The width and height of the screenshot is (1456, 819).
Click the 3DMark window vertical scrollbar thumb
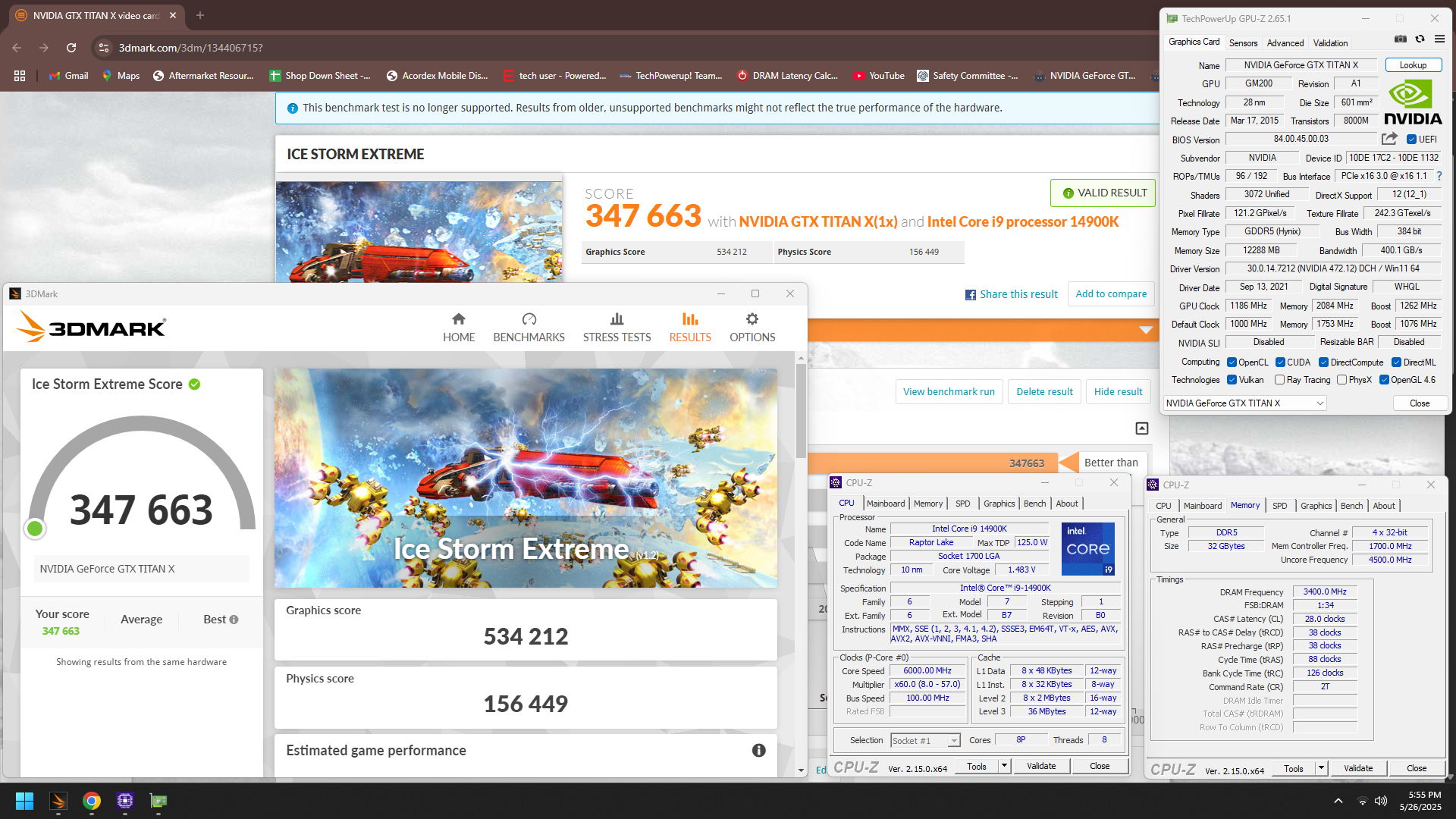pos(801,409)
